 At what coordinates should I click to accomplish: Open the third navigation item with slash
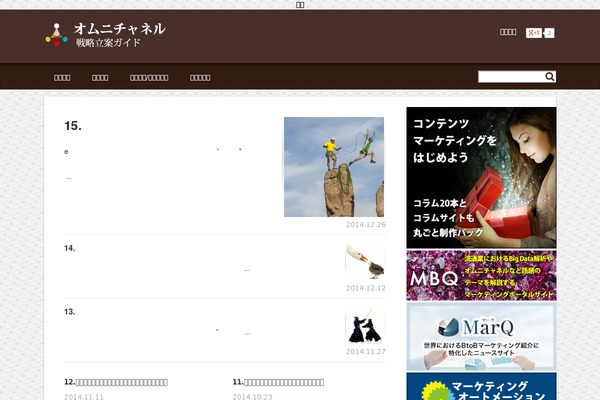(x=149, y=78)
